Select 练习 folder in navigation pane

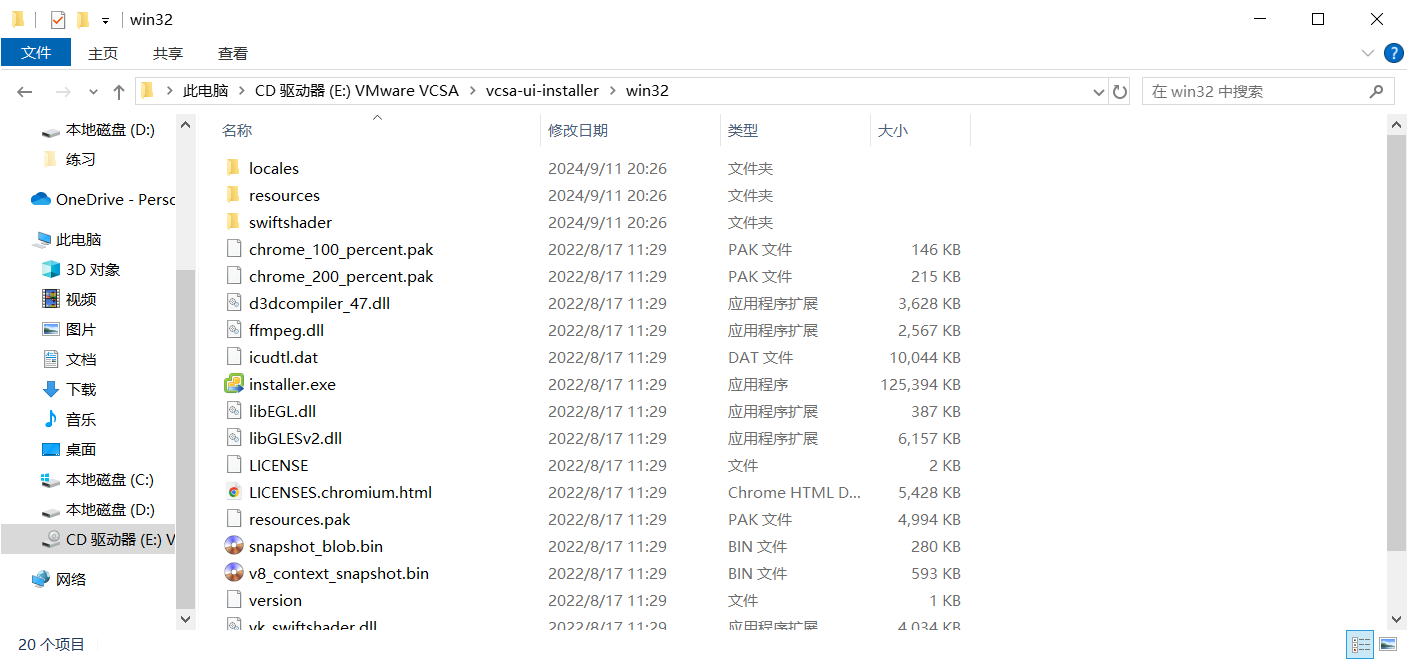(x=81, y=159)
